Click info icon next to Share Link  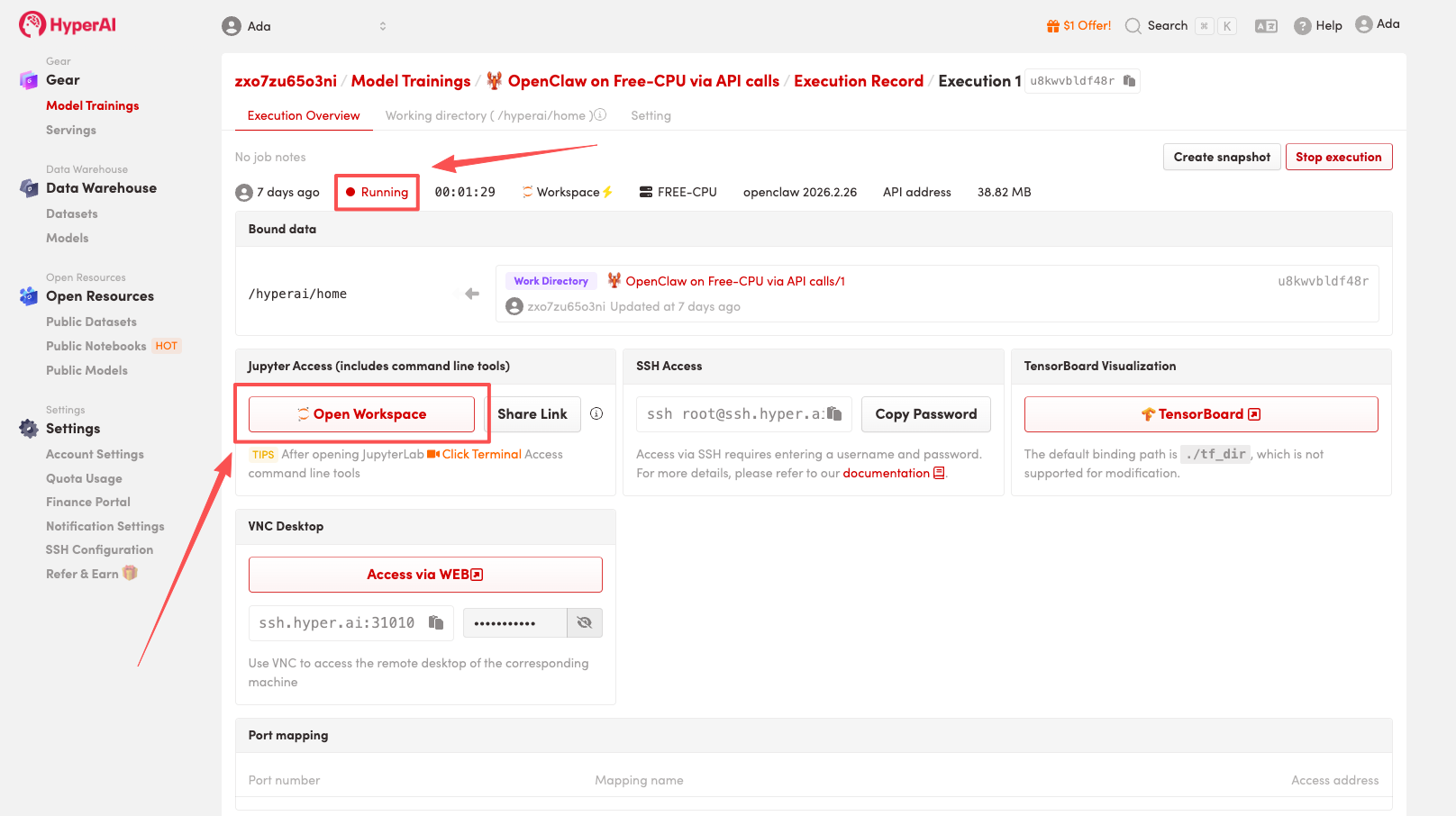(x=596, y=413)
